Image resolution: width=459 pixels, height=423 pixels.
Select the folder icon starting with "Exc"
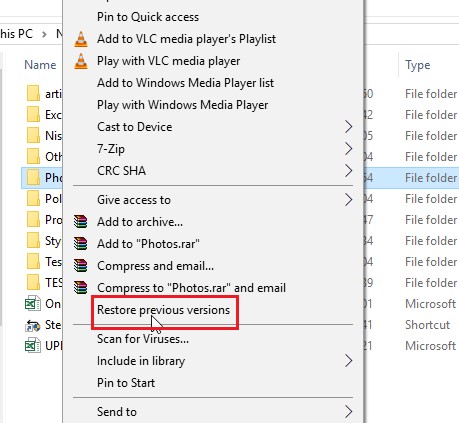pos(33,115)
